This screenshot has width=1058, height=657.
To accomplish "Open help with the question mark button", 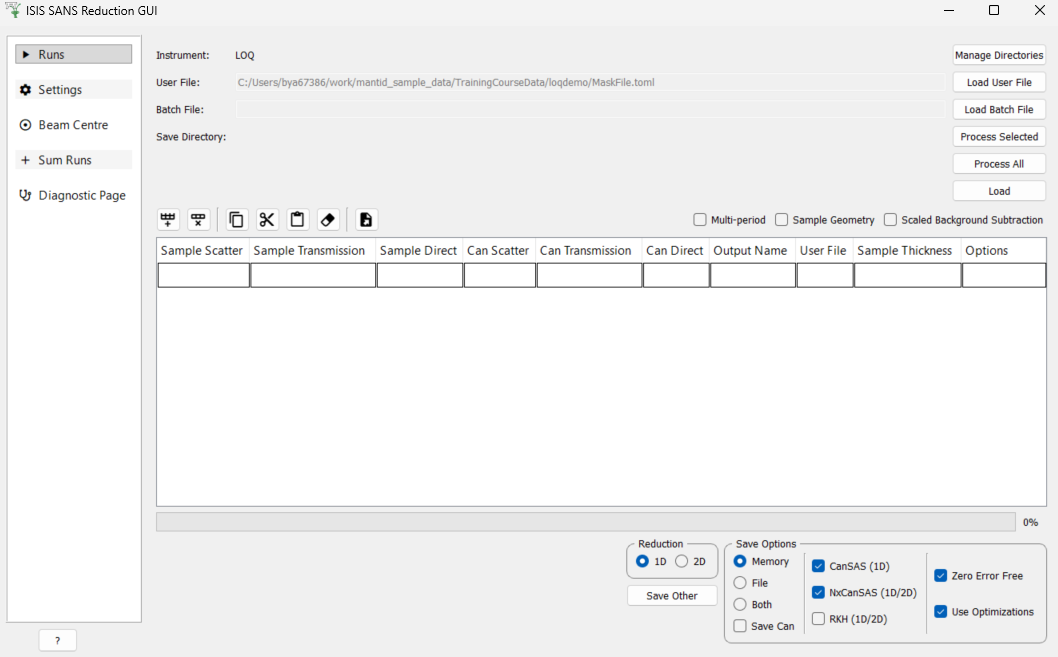I will pyautogui.click(x=57, y=641).
